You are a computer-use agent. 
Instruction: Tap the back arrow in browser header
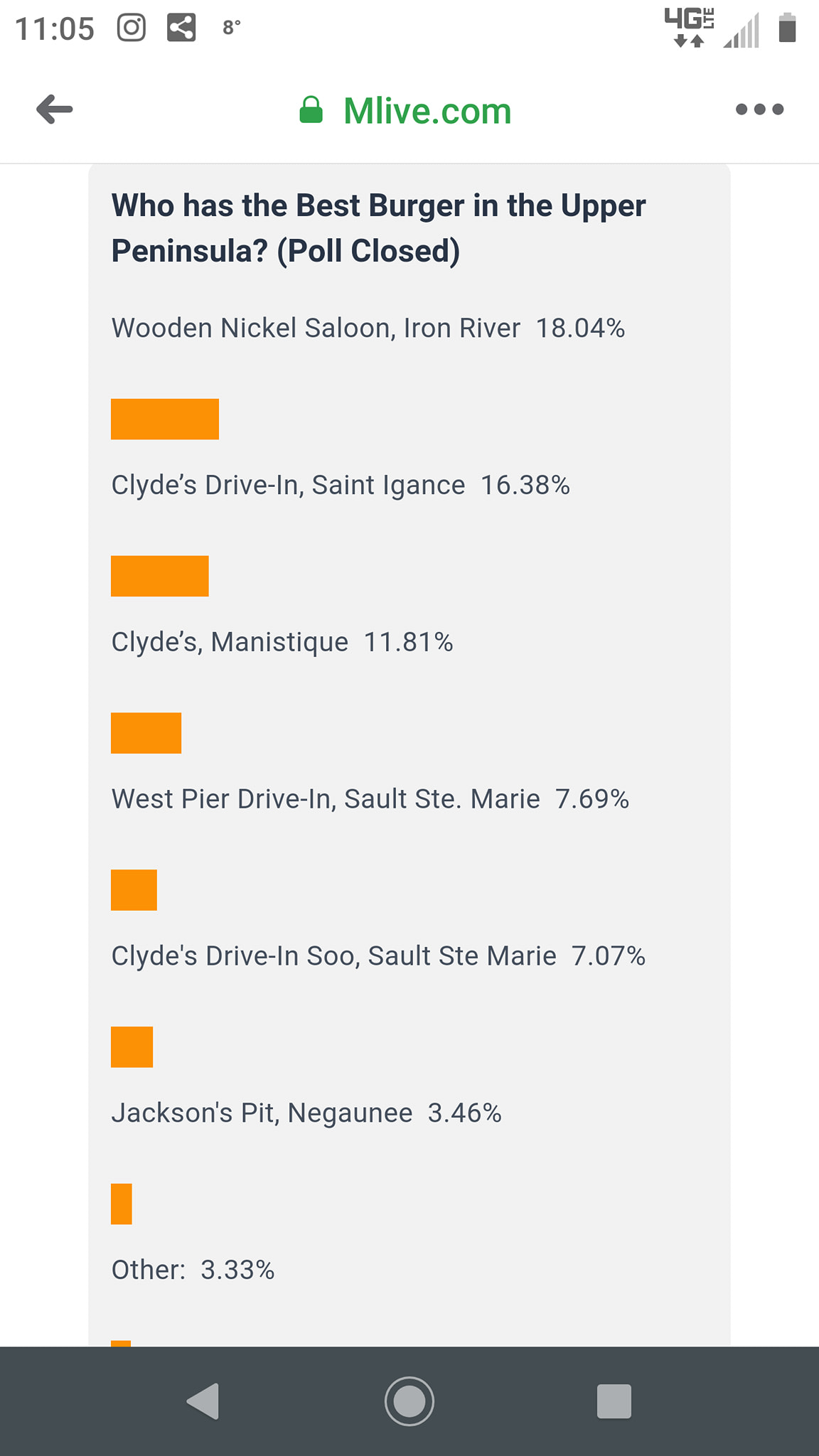coord(55,109)
